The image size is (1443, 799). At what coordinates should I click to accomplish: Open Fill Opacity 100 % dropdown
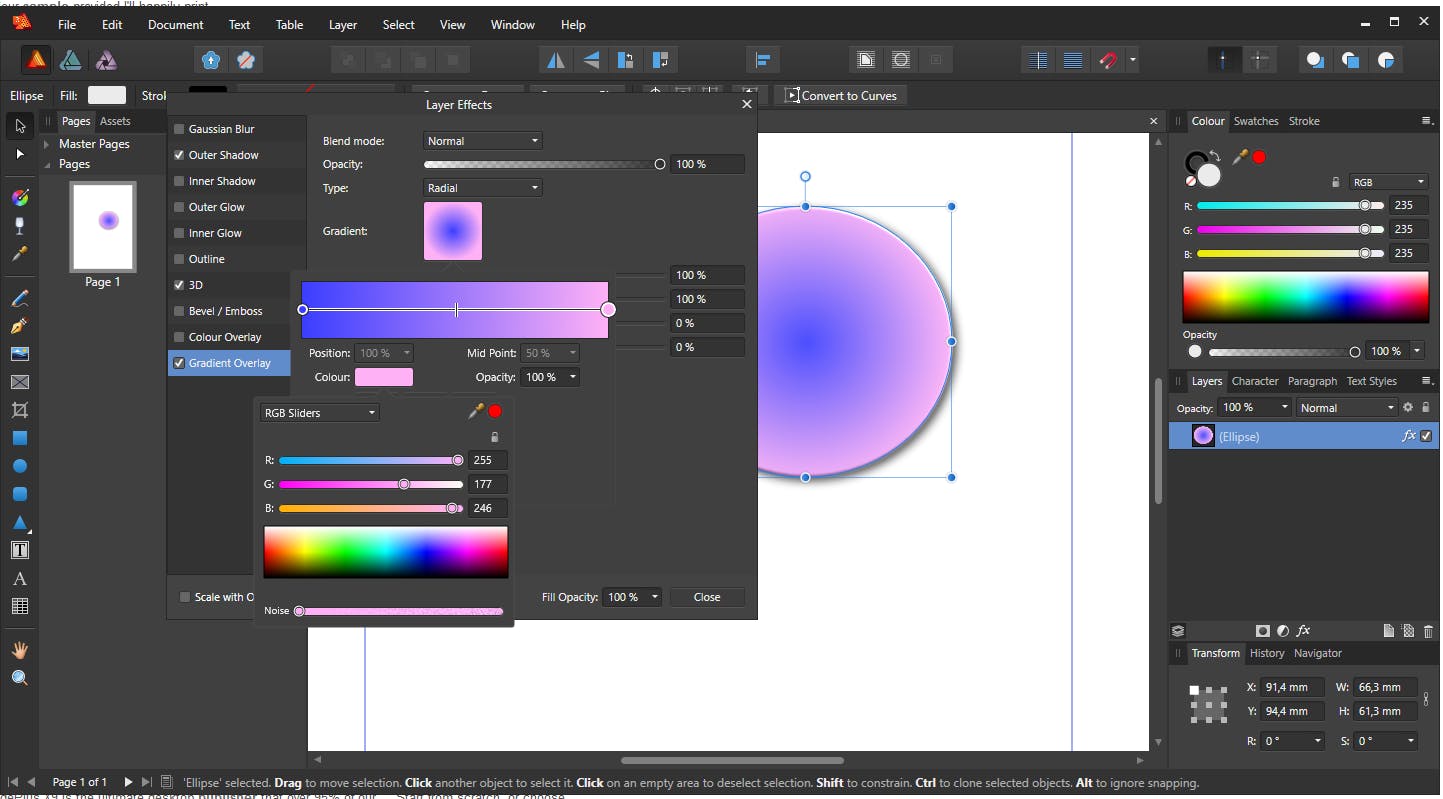632,597
